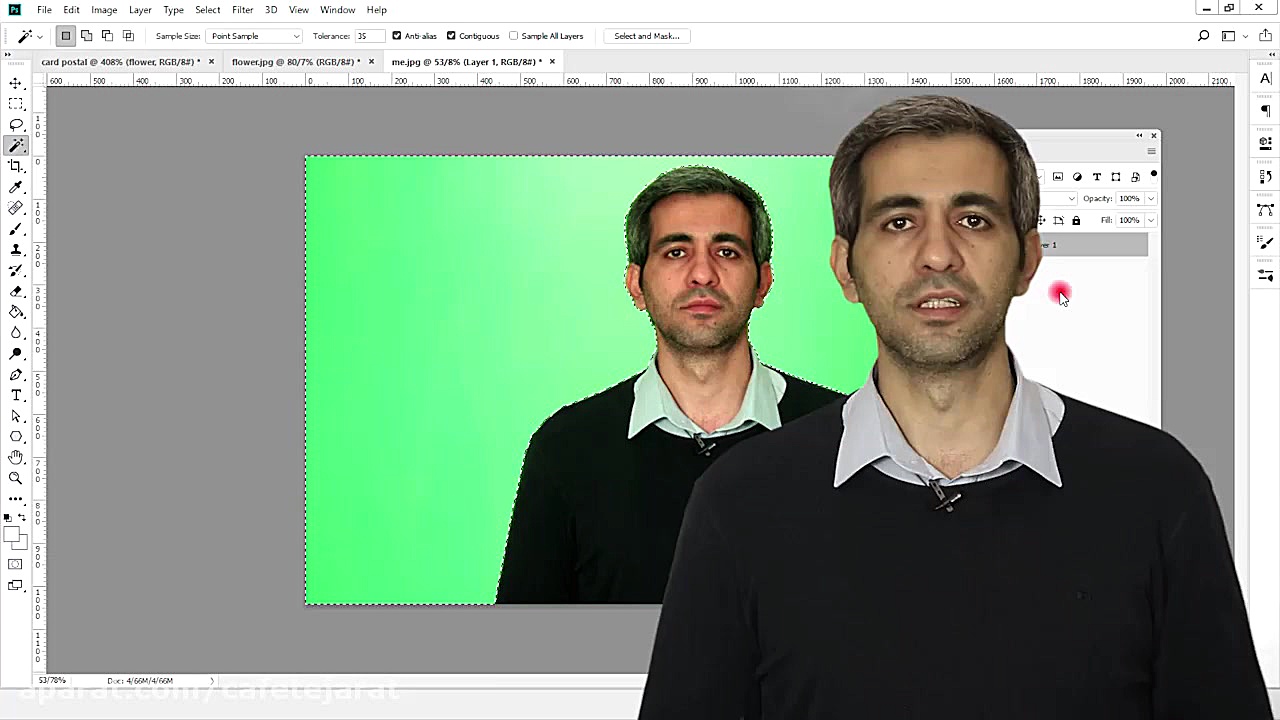
Task: Select the Horizontal Type tool
Action: coord(16,395)
